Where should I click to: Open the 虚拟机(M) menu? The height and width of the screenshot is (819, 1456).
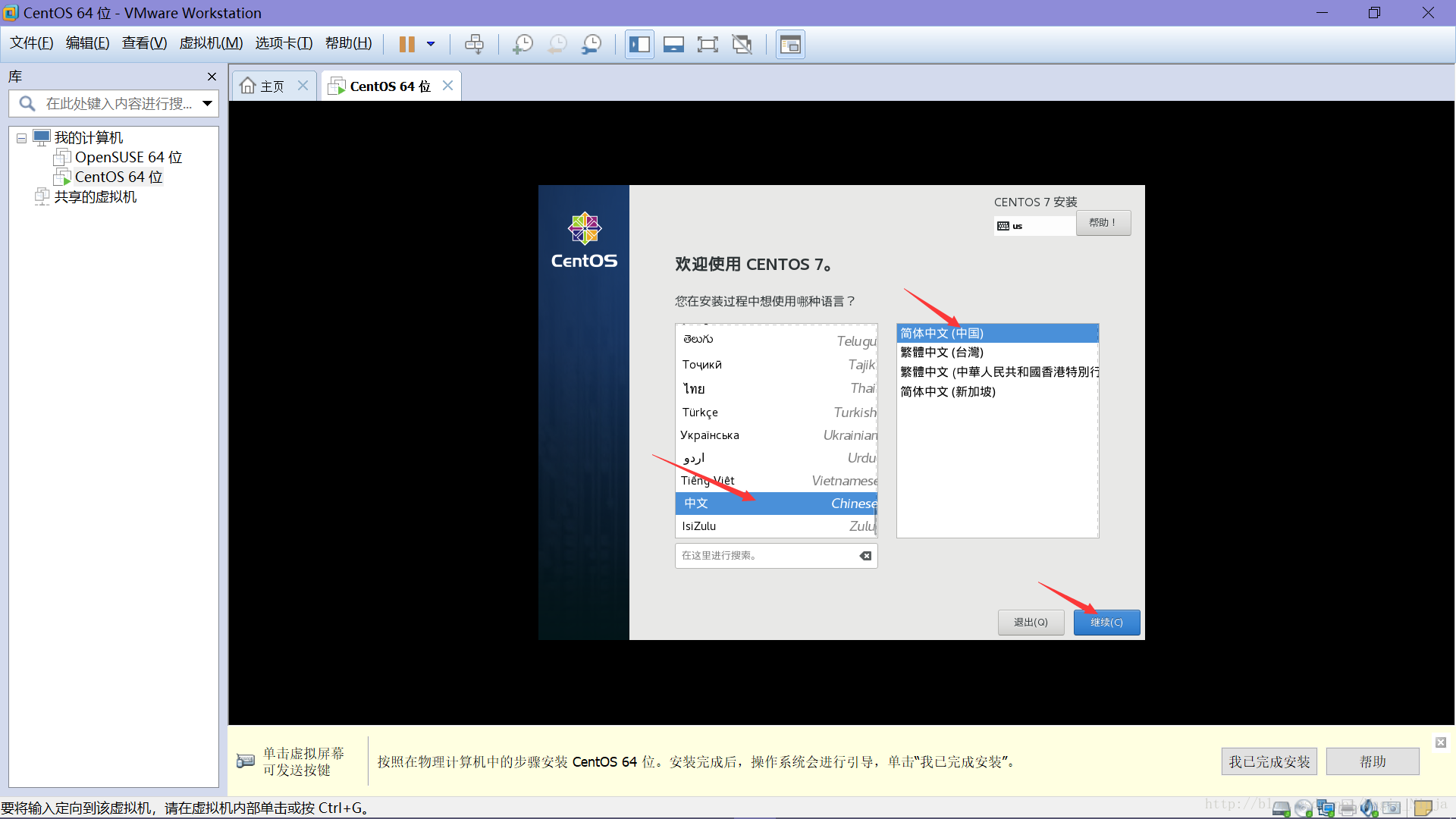[x=211, y=43]
